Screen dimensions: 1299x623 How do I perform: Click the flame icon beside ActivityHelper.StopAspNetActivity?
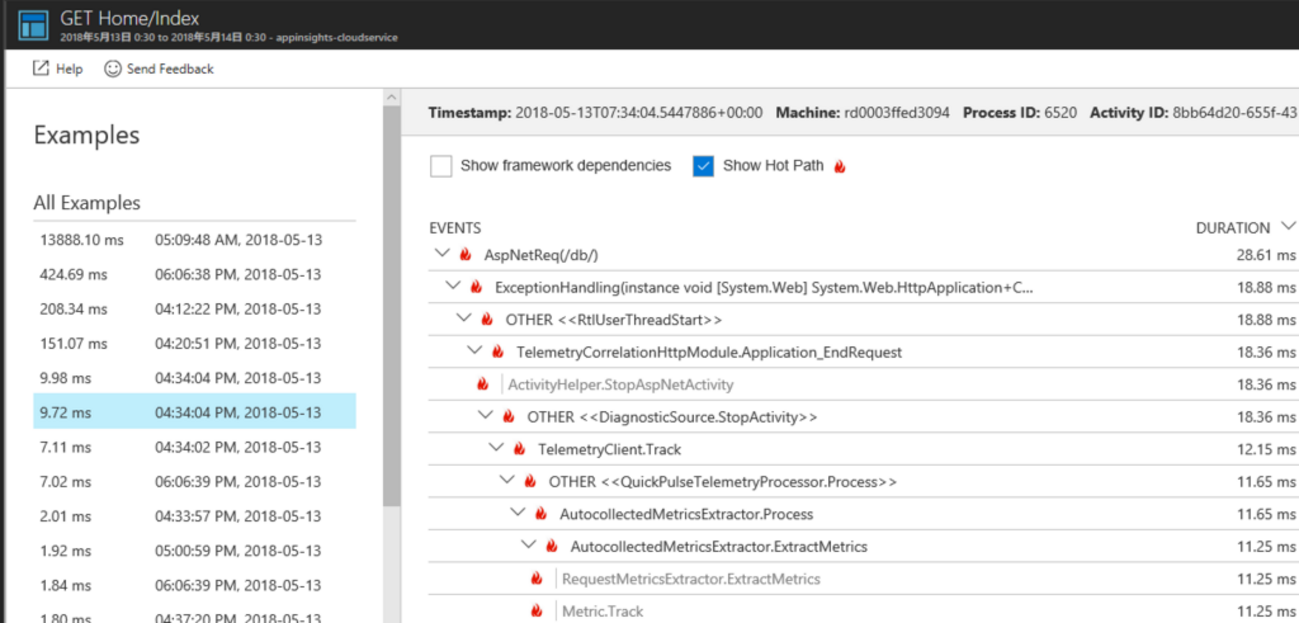483,384
